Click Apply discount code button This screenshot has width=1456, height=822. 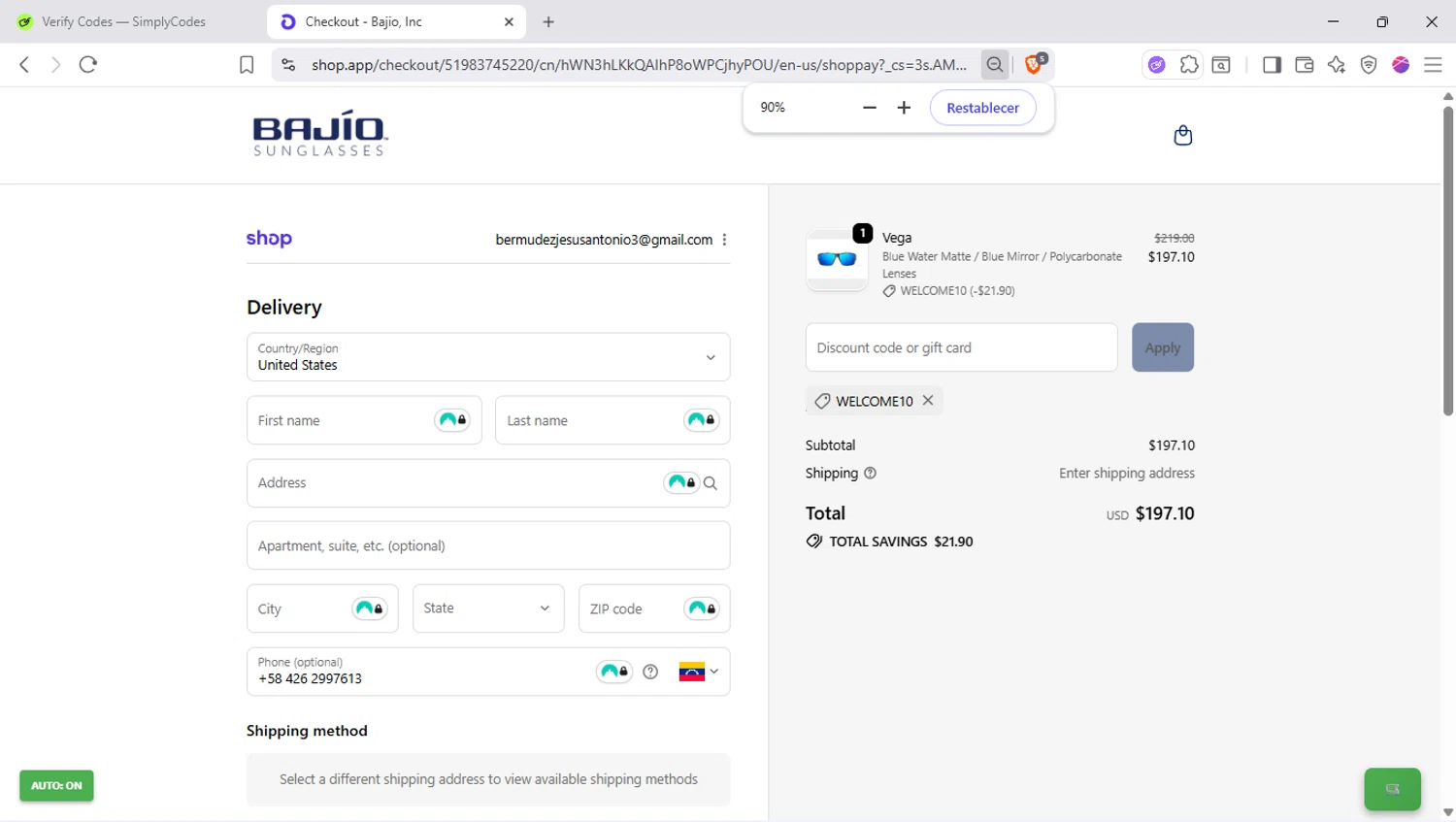tap(1163, 347)
